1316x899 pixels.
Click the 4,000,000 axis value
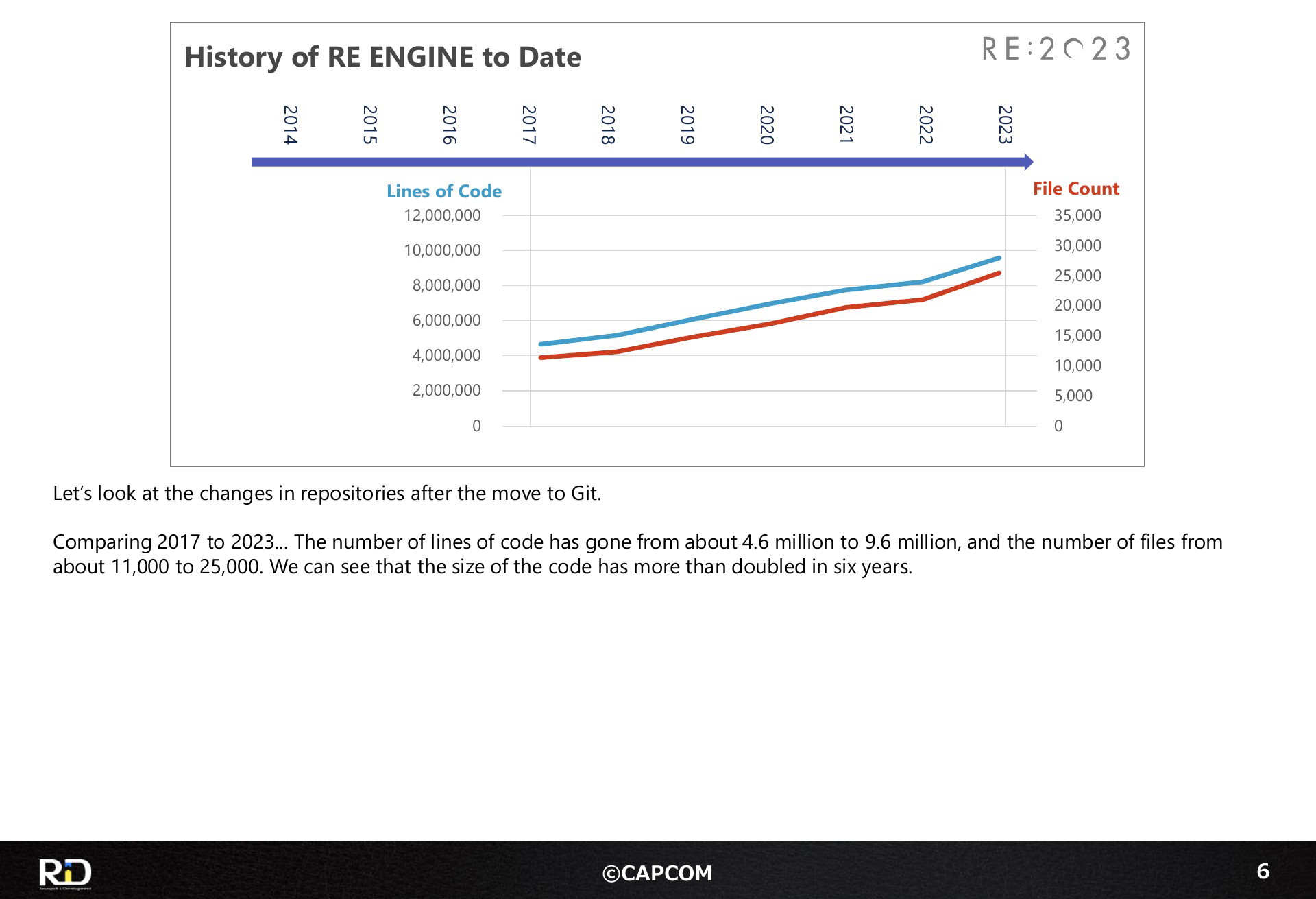coord(446,355)
